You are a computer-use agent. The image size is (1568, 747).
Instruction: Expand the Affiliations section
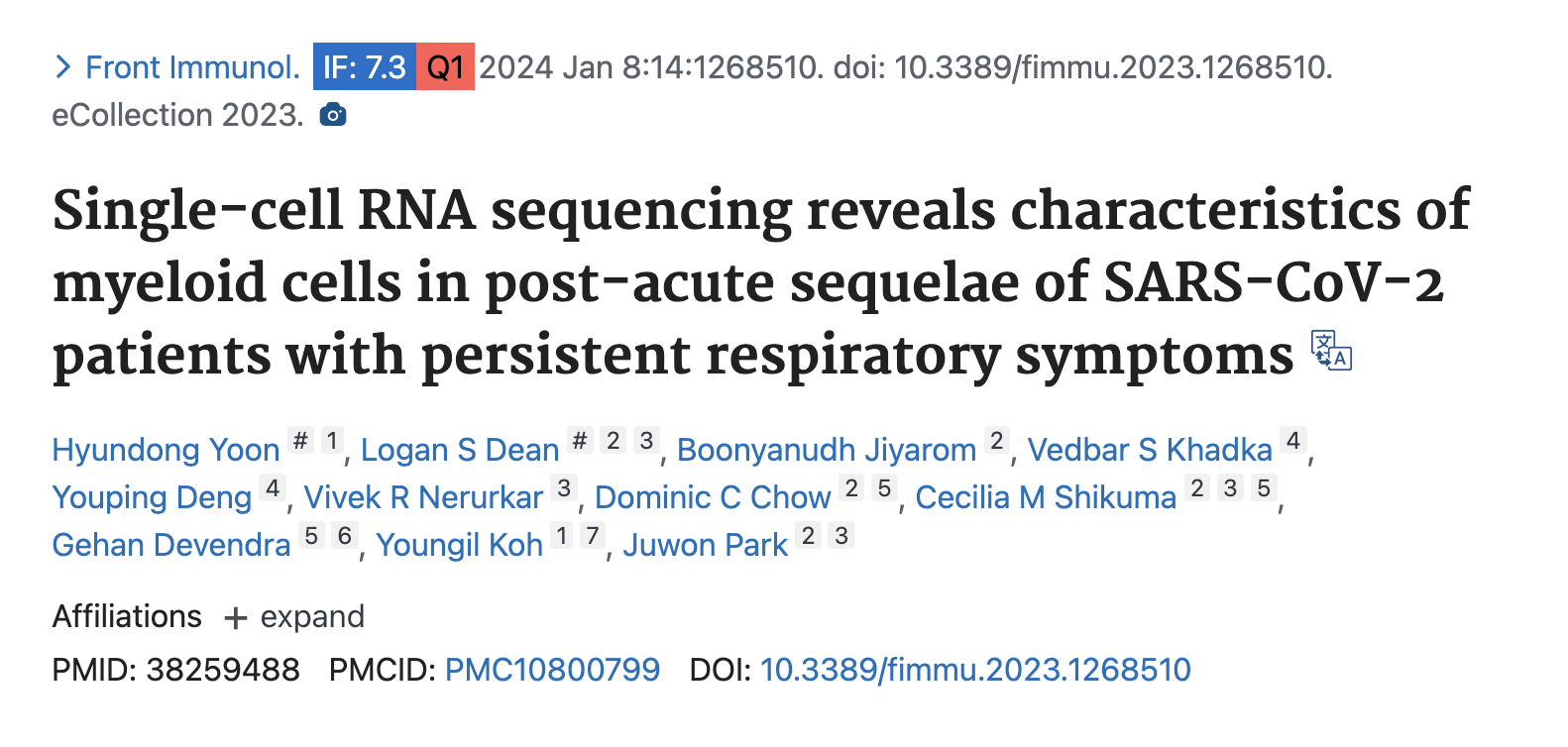tap(312, 616)
